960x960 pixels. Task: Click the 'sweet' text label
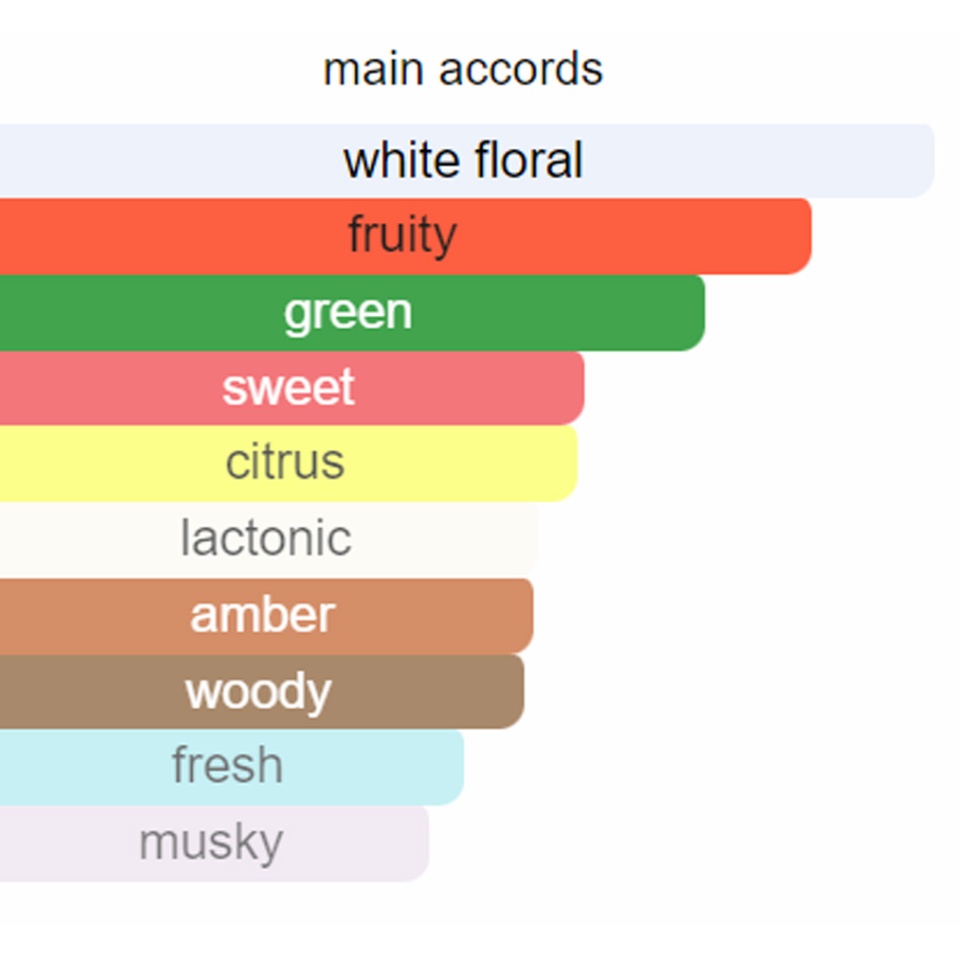pos(288,388)
